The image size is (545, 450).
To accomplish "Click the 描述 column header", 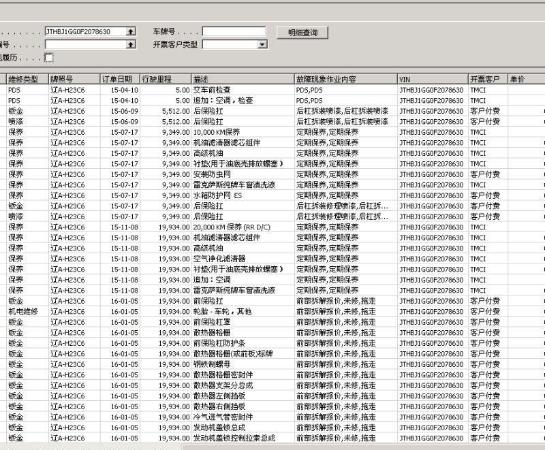I will pyautogui.click(x=243, y=79).
